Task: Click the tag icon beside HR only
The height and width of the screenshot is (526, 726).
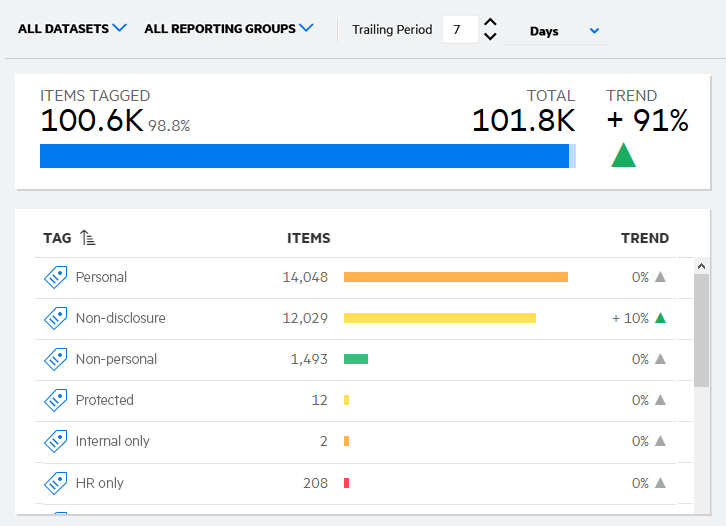Action: point(55,483)
